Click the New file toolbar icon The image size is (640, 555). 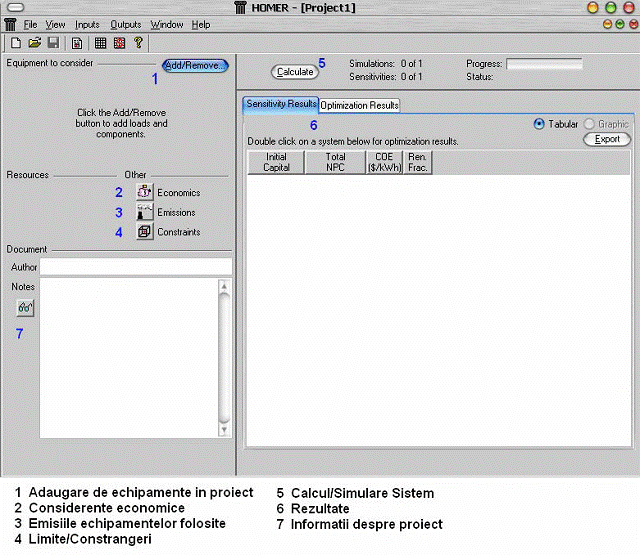pyautogui.click(x=17, y=43)
